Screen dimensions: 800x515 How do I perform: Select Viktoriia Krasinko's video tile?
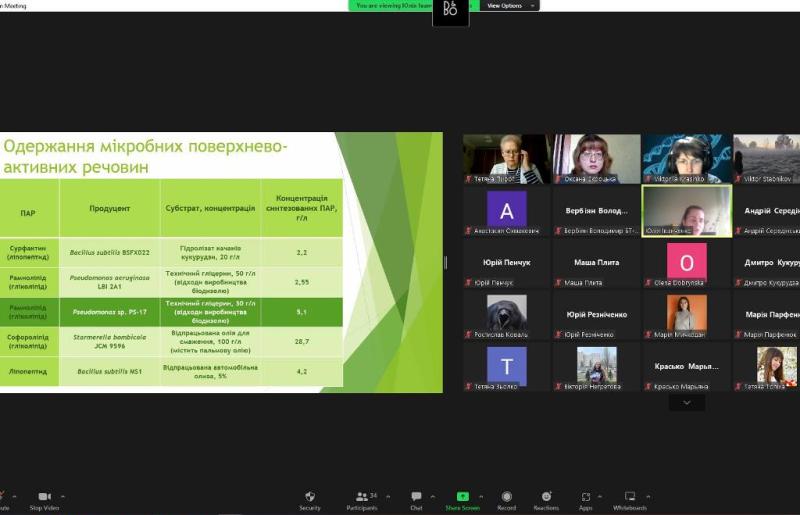click(x=687, y=159)
